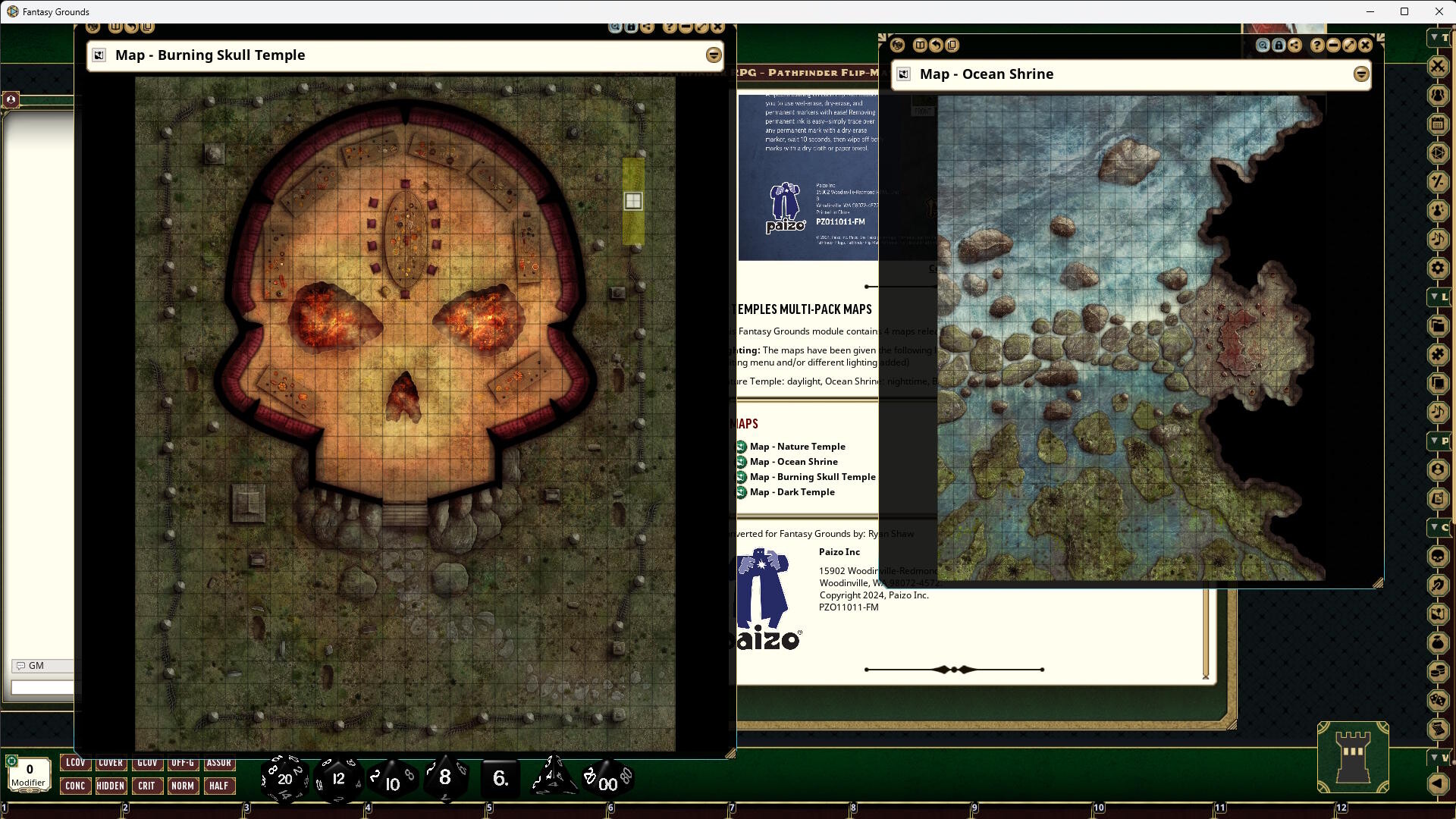The width and height of the screenshot is (1456, 819).
Task: Toggle the HIDDEN modifier button
Action: pos(111,786)
